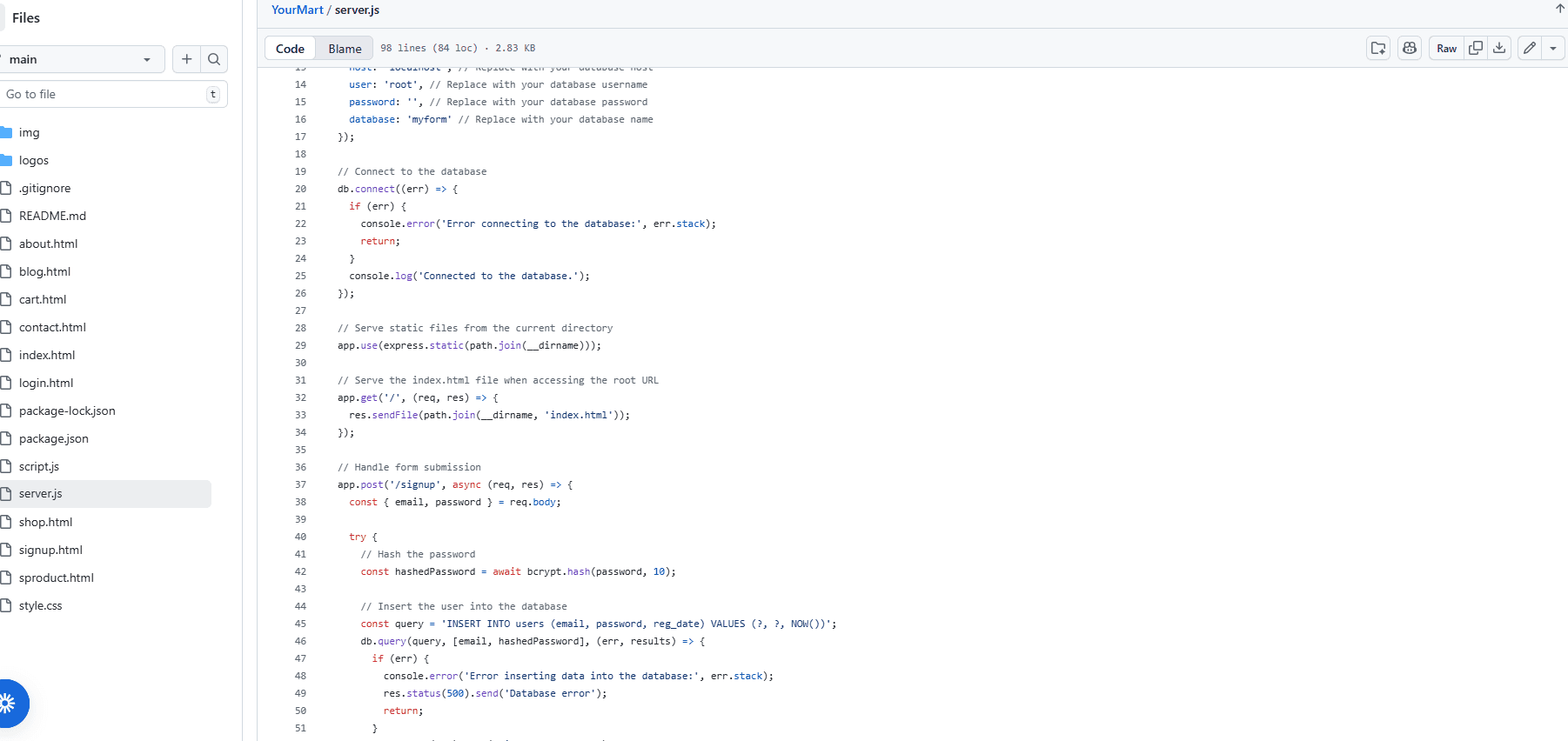Open index.html in file tree
The width and height of the screenshot is (1568, 741).
click(x=47, y=355)
